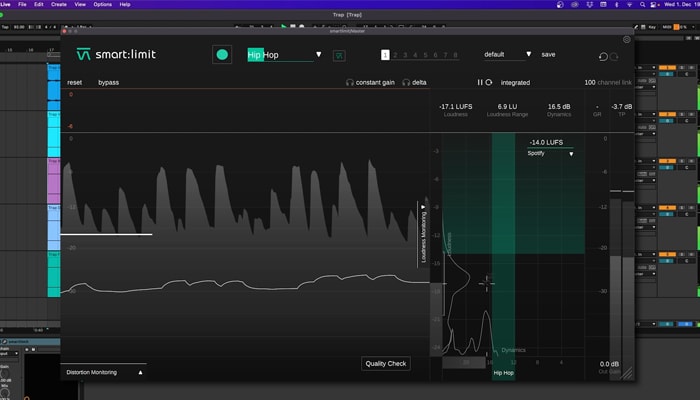The width and height of the screenshot is (700, 400).
Task: Open macOS Spotlight search icon
Action: (x=642, y=4)
